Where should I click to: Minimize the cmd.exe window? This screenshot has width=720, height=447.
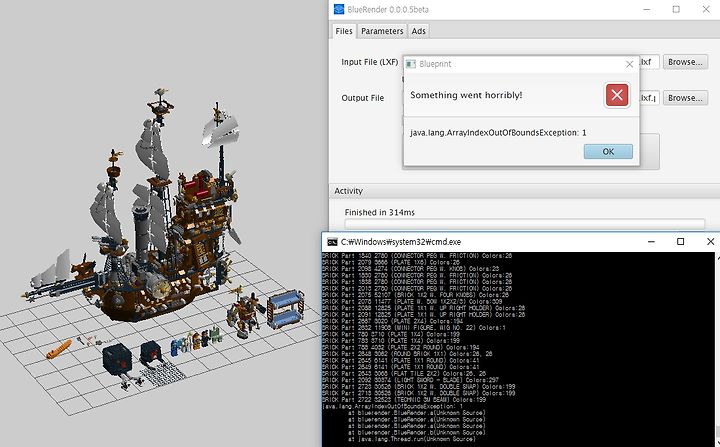tap(651, 242)
